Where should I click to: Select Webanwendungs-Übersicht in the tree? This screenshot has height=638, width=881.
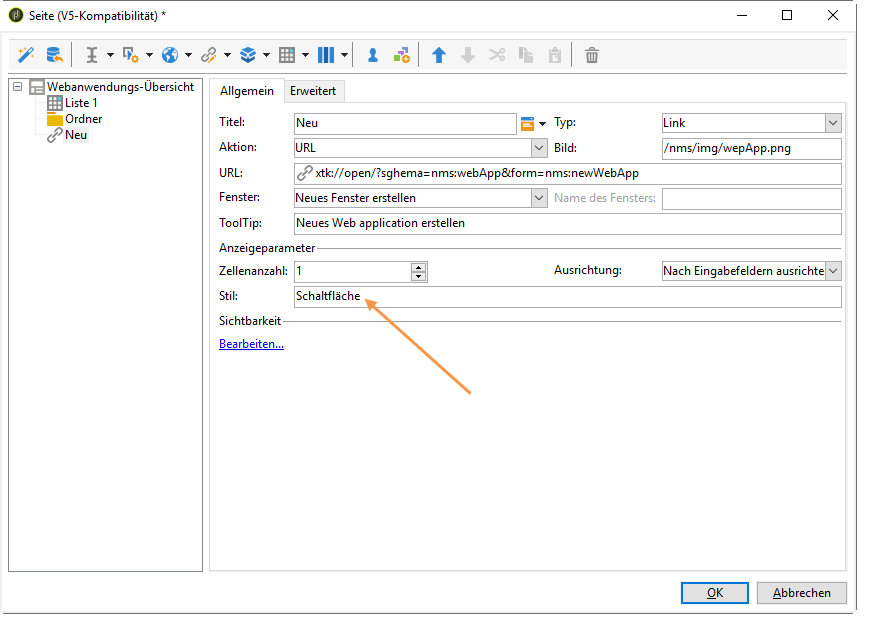point(120,87)
